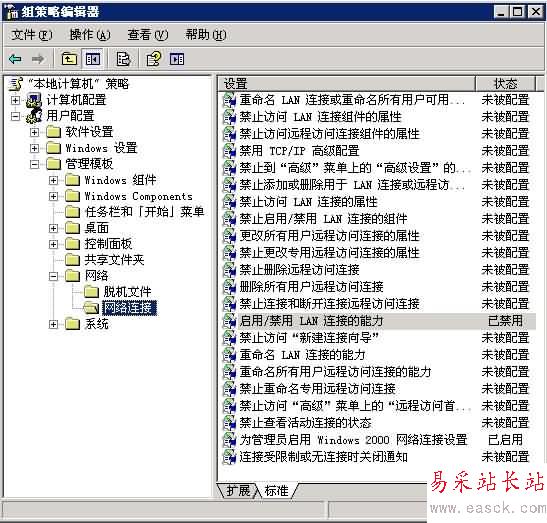Select 禁止访问 LAN 连接的属性 policy

click(x=308, y=202)
